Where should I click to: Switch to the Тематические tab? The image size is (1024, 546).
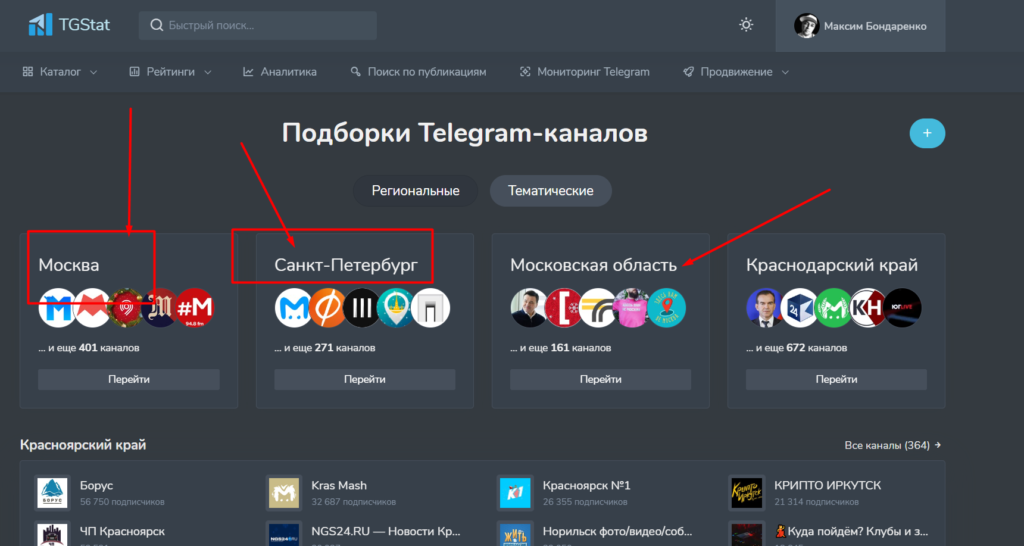[x=550, y=190]
